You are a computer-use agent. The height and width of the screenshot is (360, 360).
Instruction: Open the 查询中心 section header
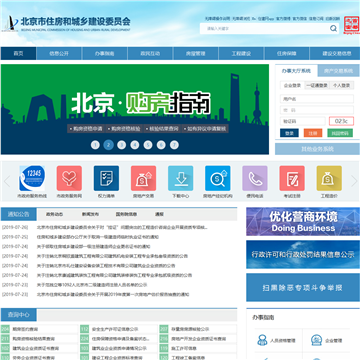click(x=19, y=315)
